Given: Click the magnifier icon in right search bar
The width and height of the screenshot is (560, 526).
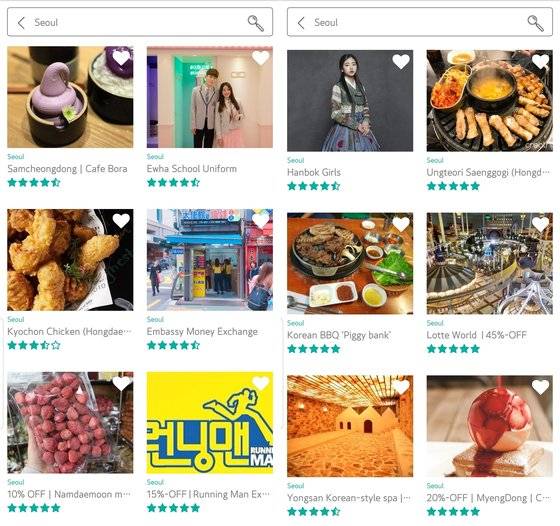Looking at the screenshot, I should click(x=536, y=23).
